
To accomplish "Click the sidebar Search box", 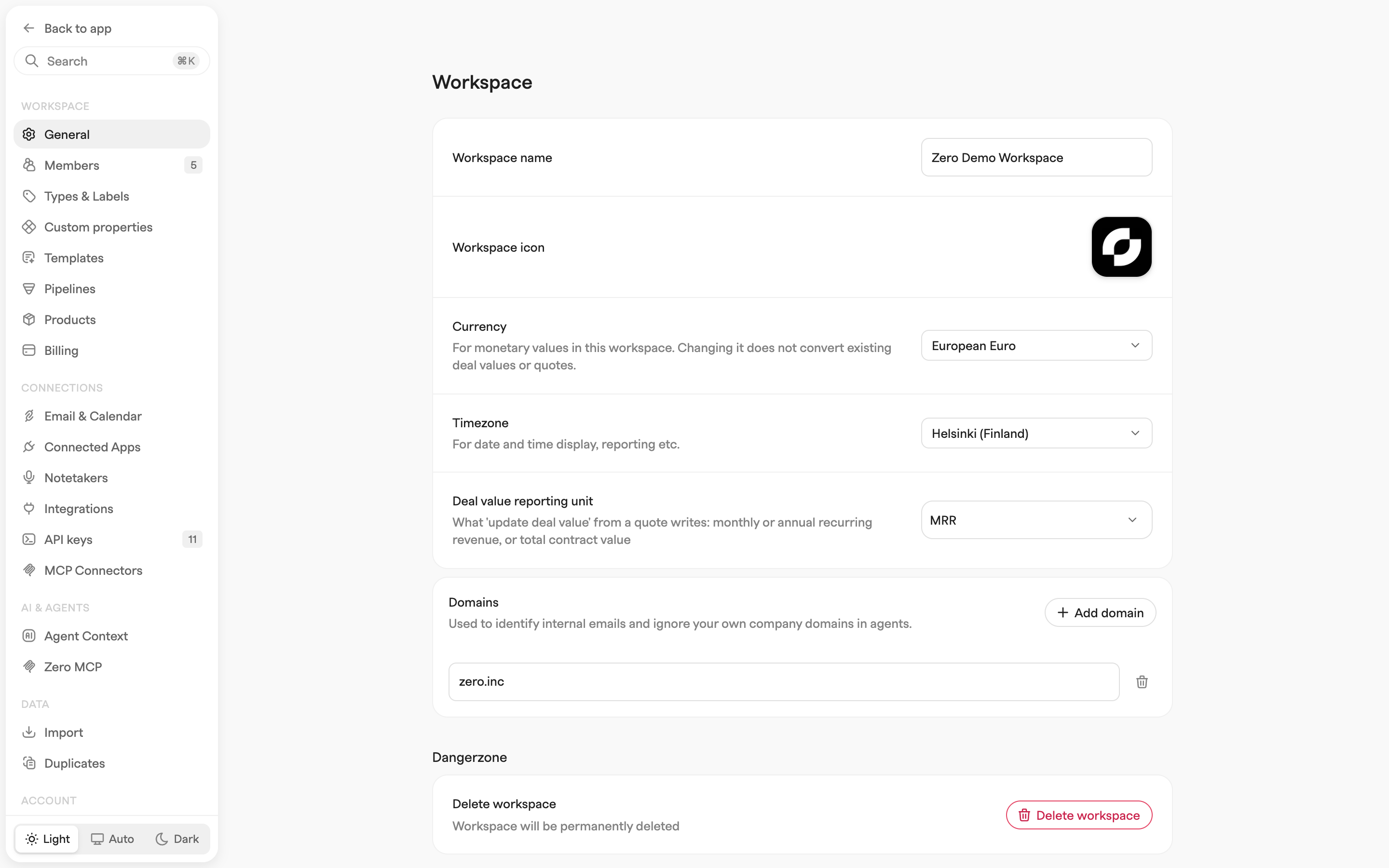I will coord(112,61).
